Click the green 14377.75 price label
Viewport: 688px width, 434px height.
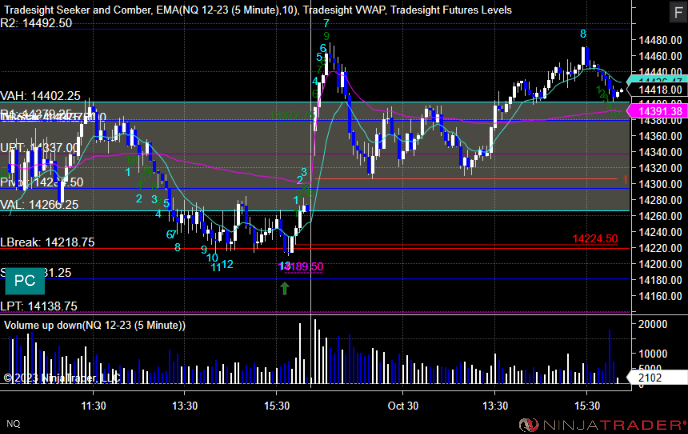pyautogui.click(x=293, y=115)
